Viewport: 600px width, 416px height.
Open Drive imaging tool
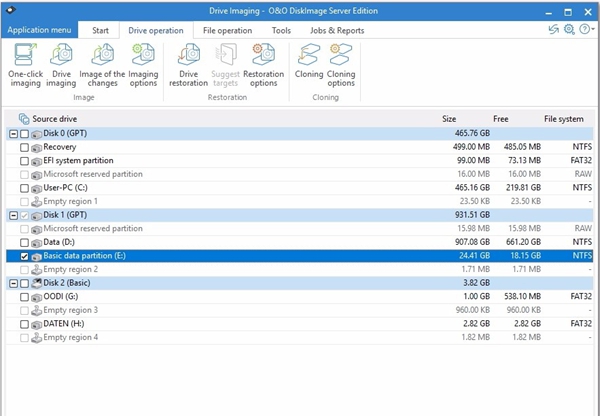coord(61,65)
